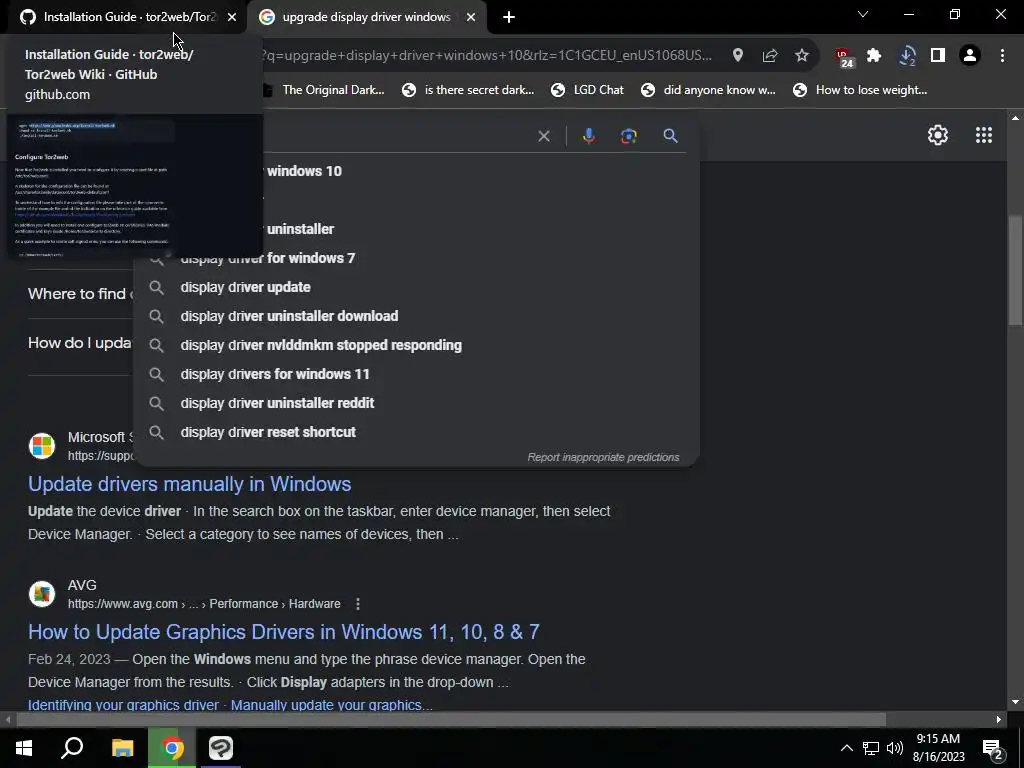This screenshot has width=1024, height=768.
Task: Open AVG result three-dot options
Action: coord(358,604)
